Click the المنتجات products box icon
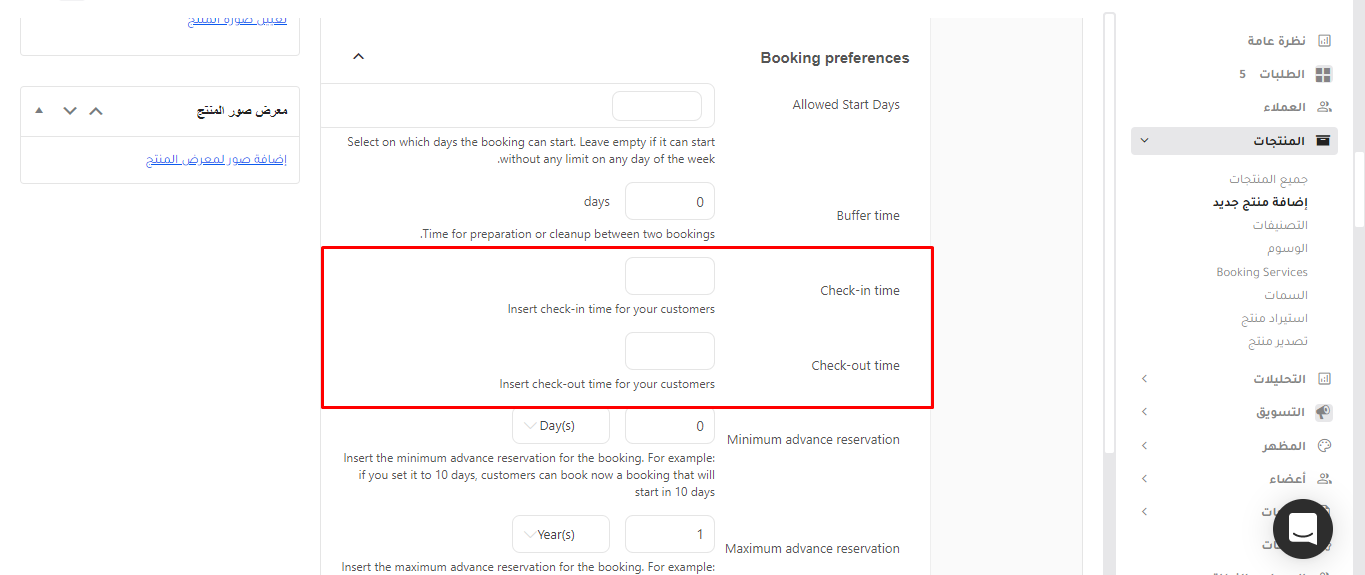The width and height of the screenshot is (1365, 575). [1324, 141]
